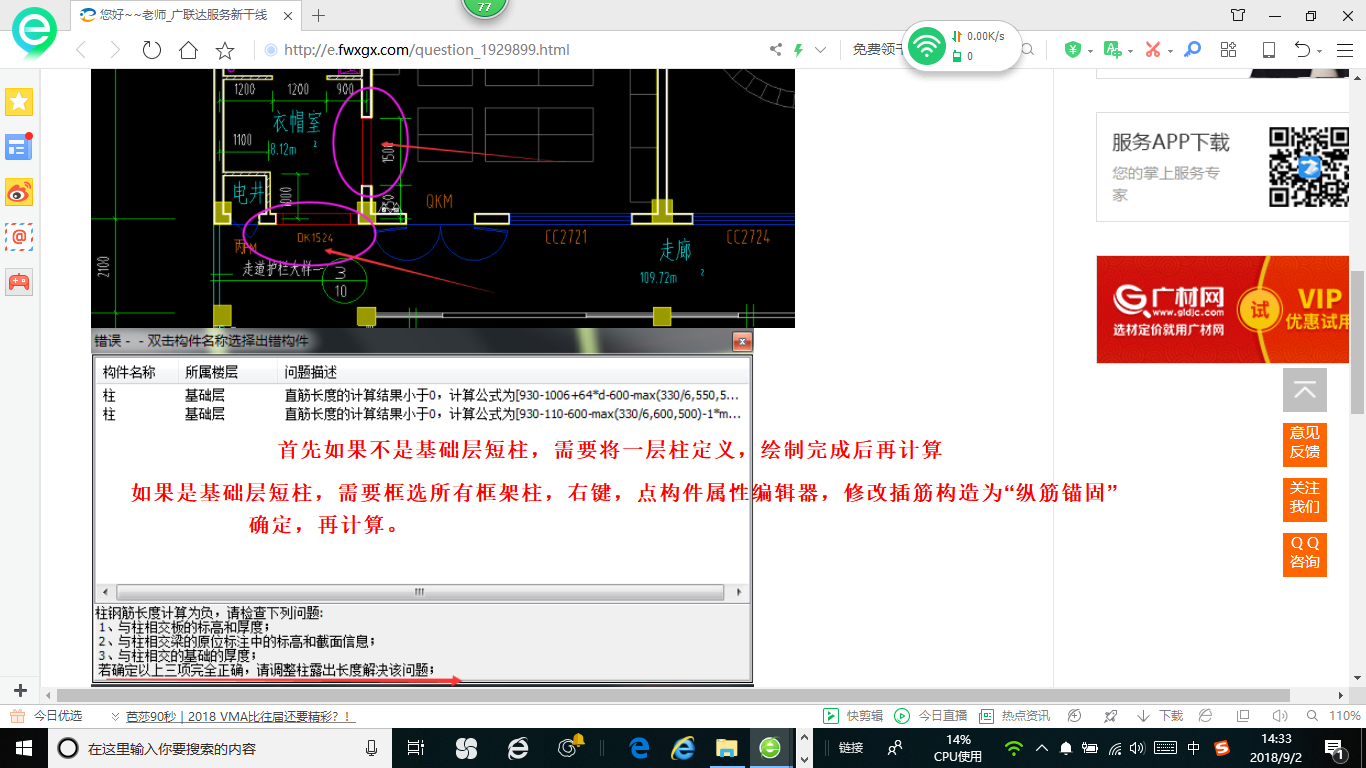Open the mail @ sidebar icon
The width and height of the screenshot is (1366, 768).
pos(19,237)
